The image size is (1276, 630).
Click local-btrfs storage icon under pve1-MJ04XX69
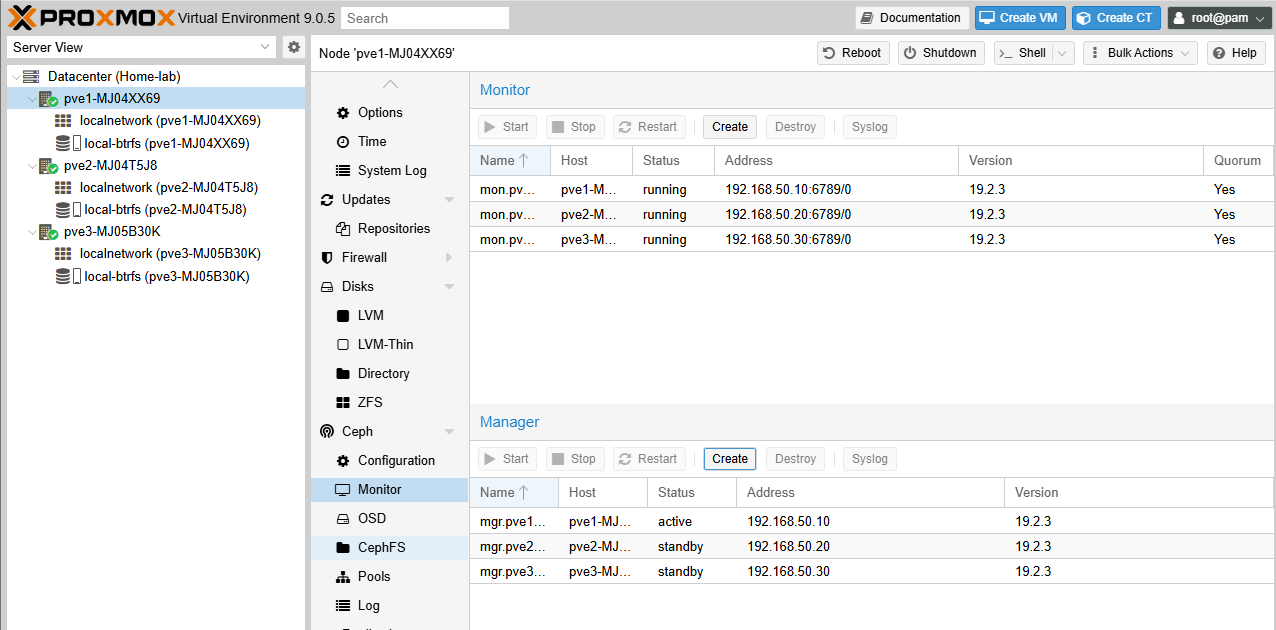(67, 143)
